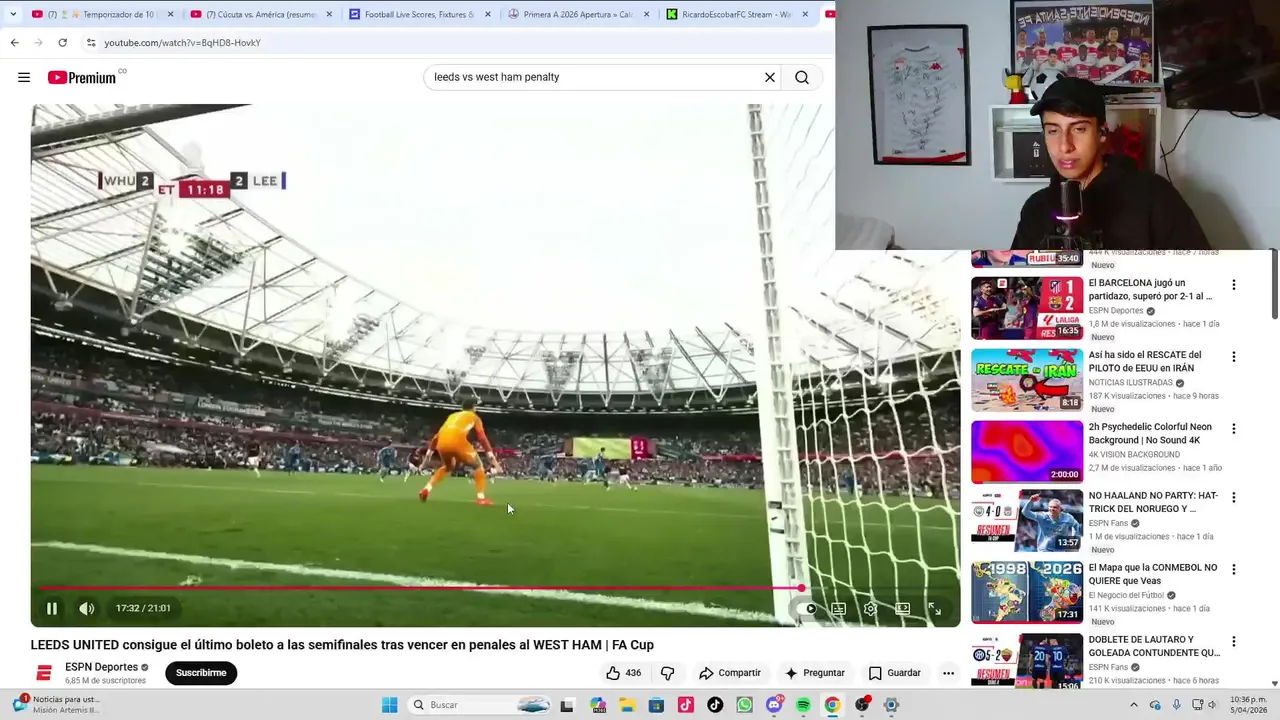Click the page vertical scrollbar
The image size is (1280, 720).
click(x=1274, y=283)
